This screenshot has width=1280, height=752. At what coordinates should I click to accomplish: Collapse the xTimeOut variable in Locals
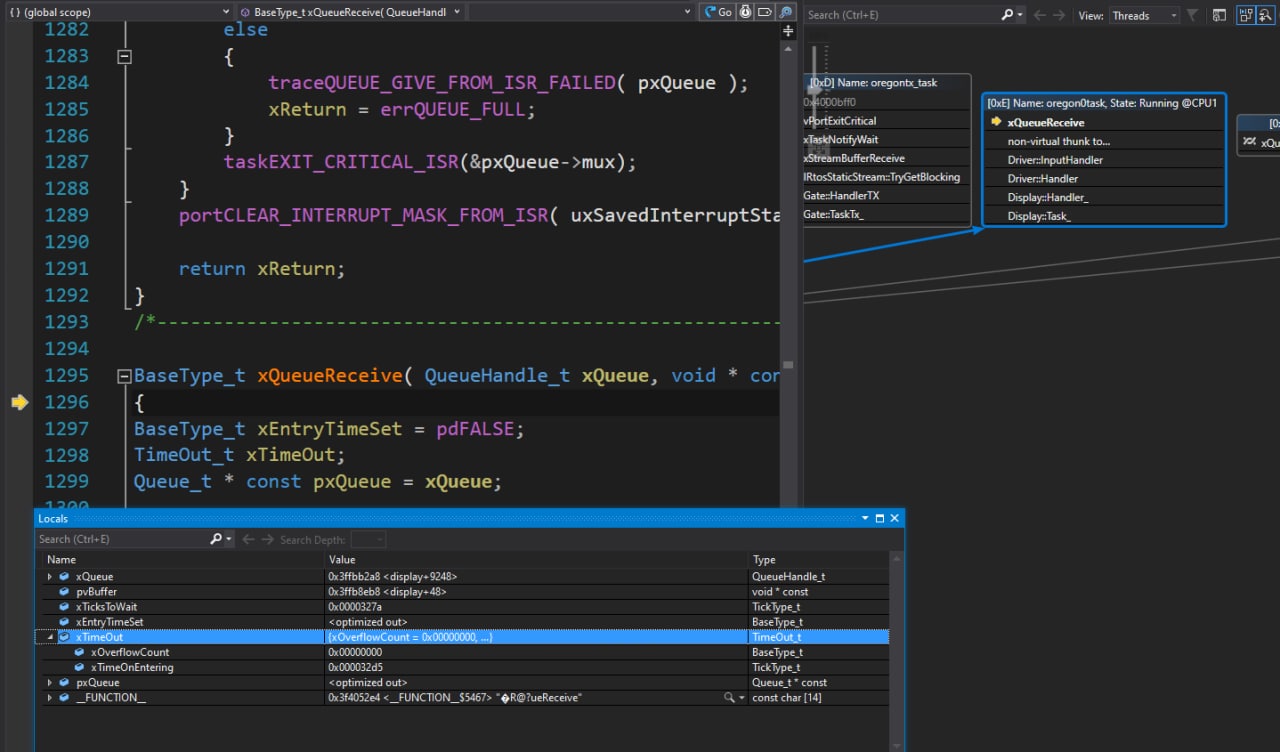coord(50,637)
